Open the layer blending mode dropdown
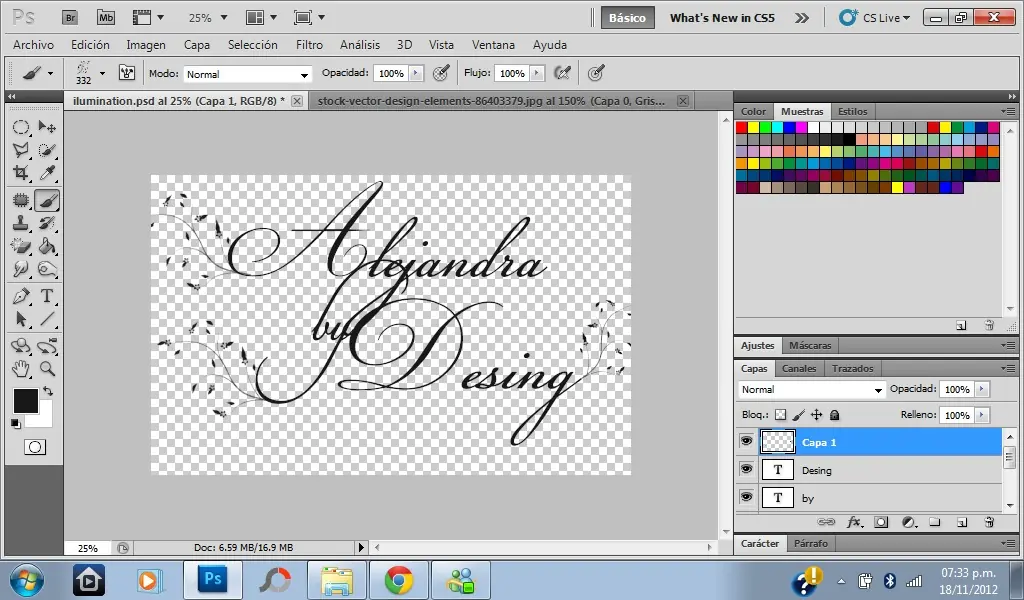The image size is (1024, 600). point(811,390)
